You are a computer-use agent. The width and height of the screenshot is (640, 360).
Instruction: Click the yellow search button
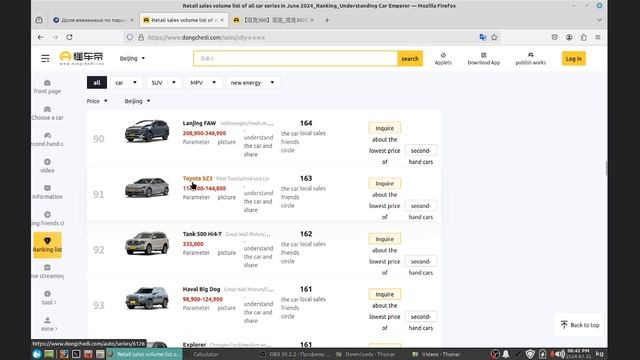click(x=410, y=58)
